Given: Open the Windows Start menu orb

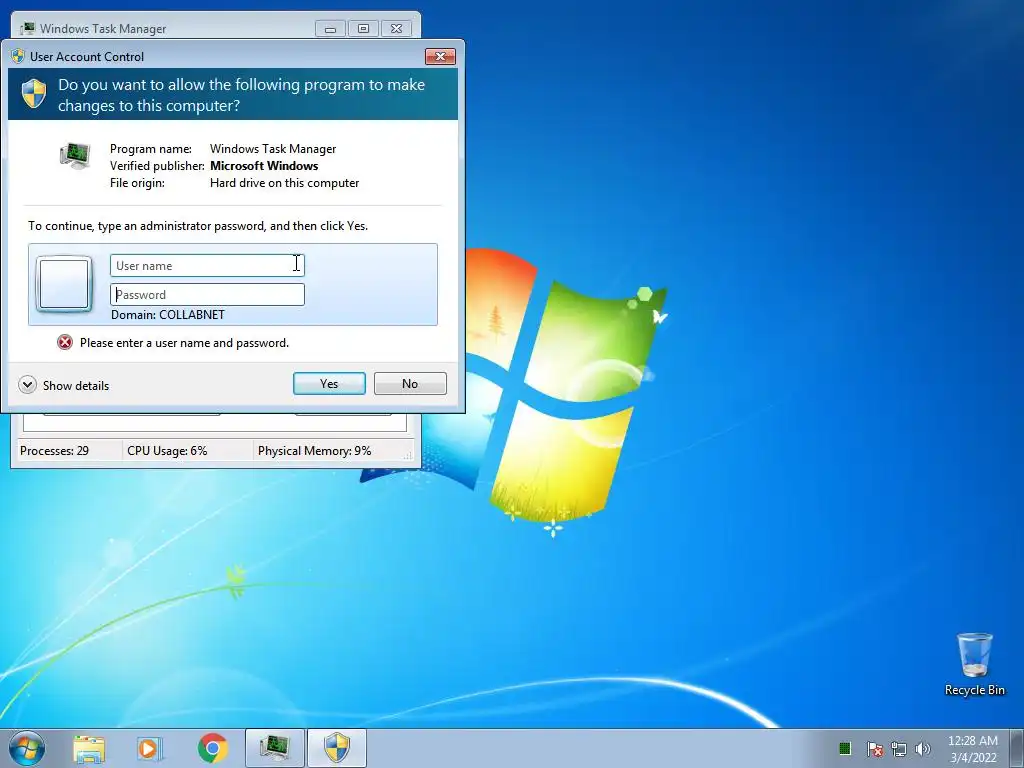Looking at the screenshot, I should coord(27,748).
